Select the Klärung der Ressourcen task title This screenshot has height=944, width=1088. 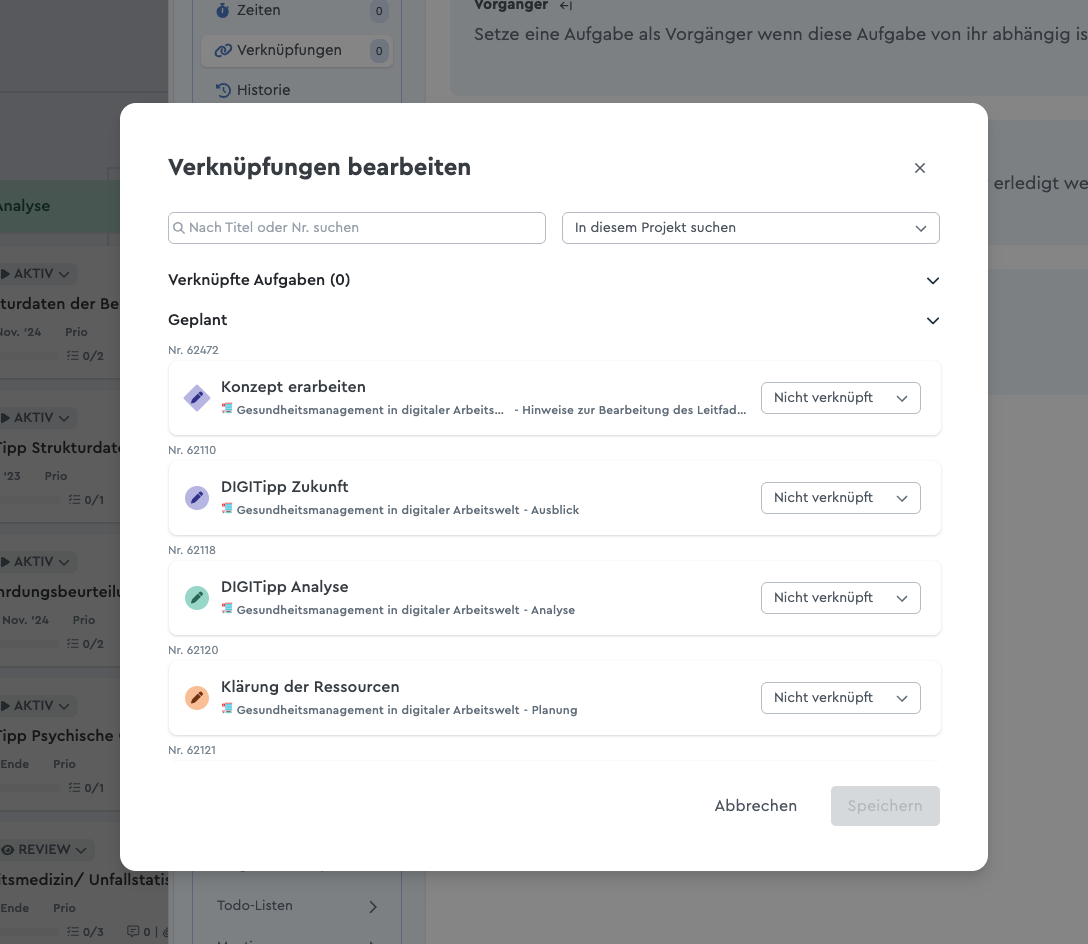click(310, 687)
